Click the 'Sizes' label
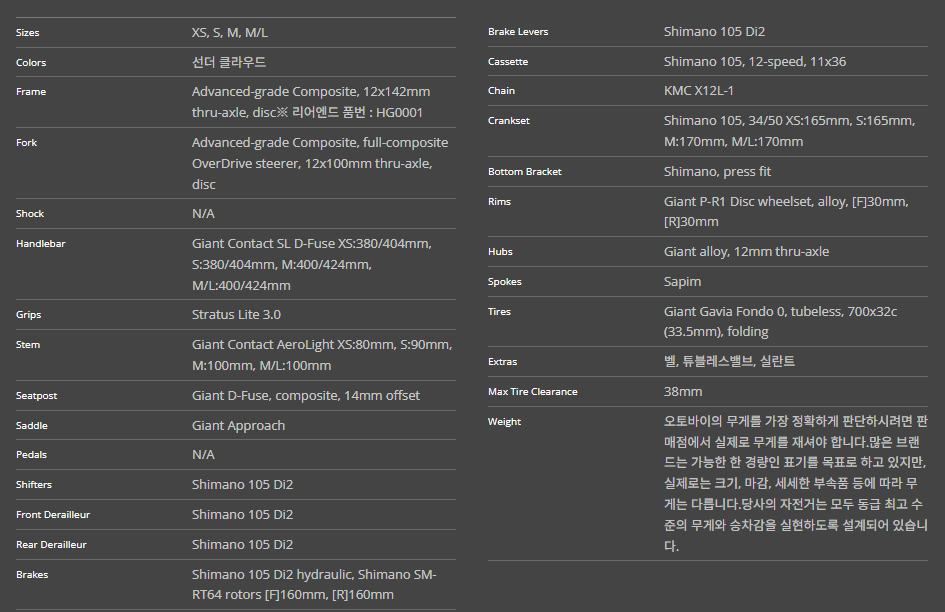The width and height of the screenshot is (945, 612). tap(27, 33)
